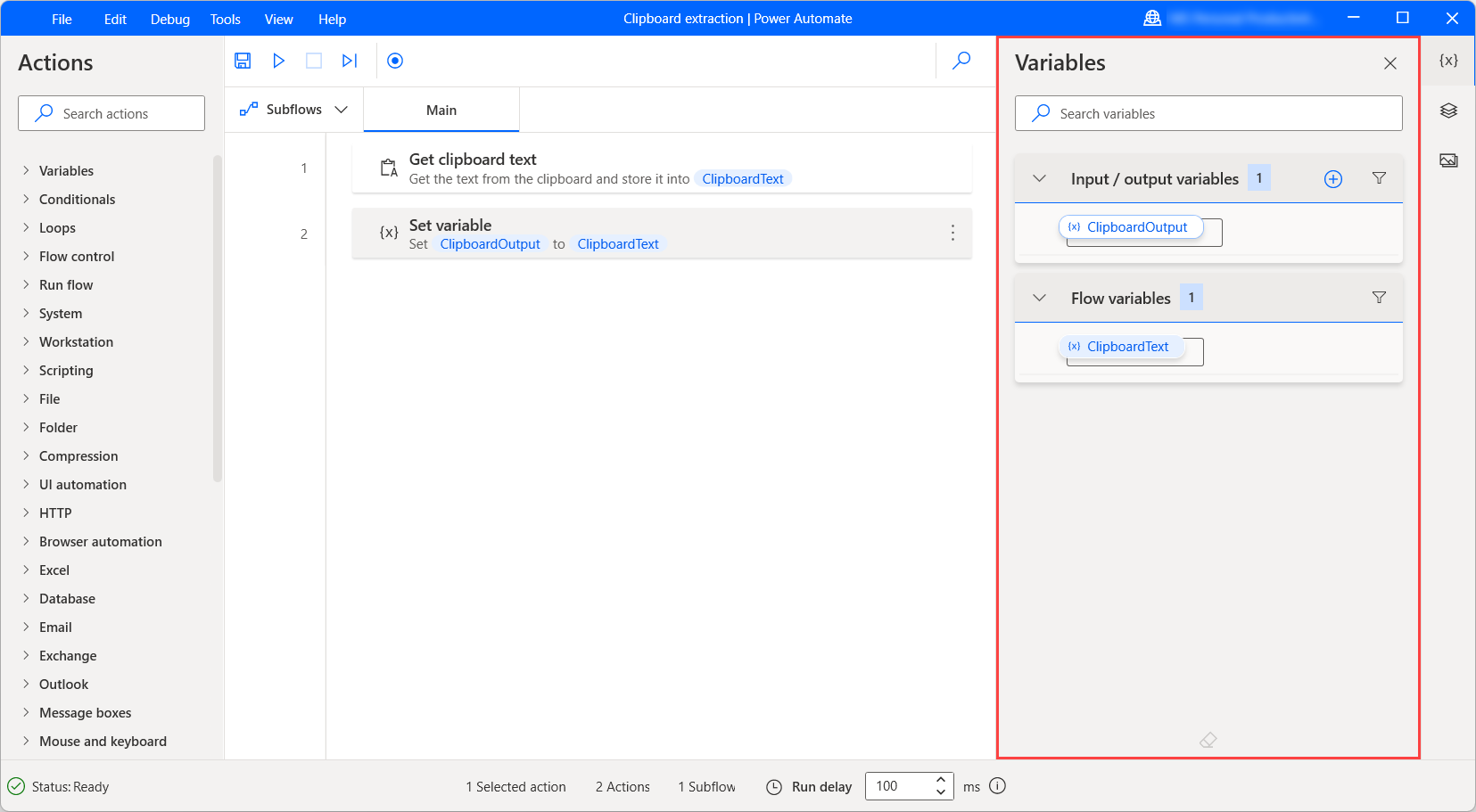Stop the flow run
Screen dimensions: 1476x812
click(313, 60)
